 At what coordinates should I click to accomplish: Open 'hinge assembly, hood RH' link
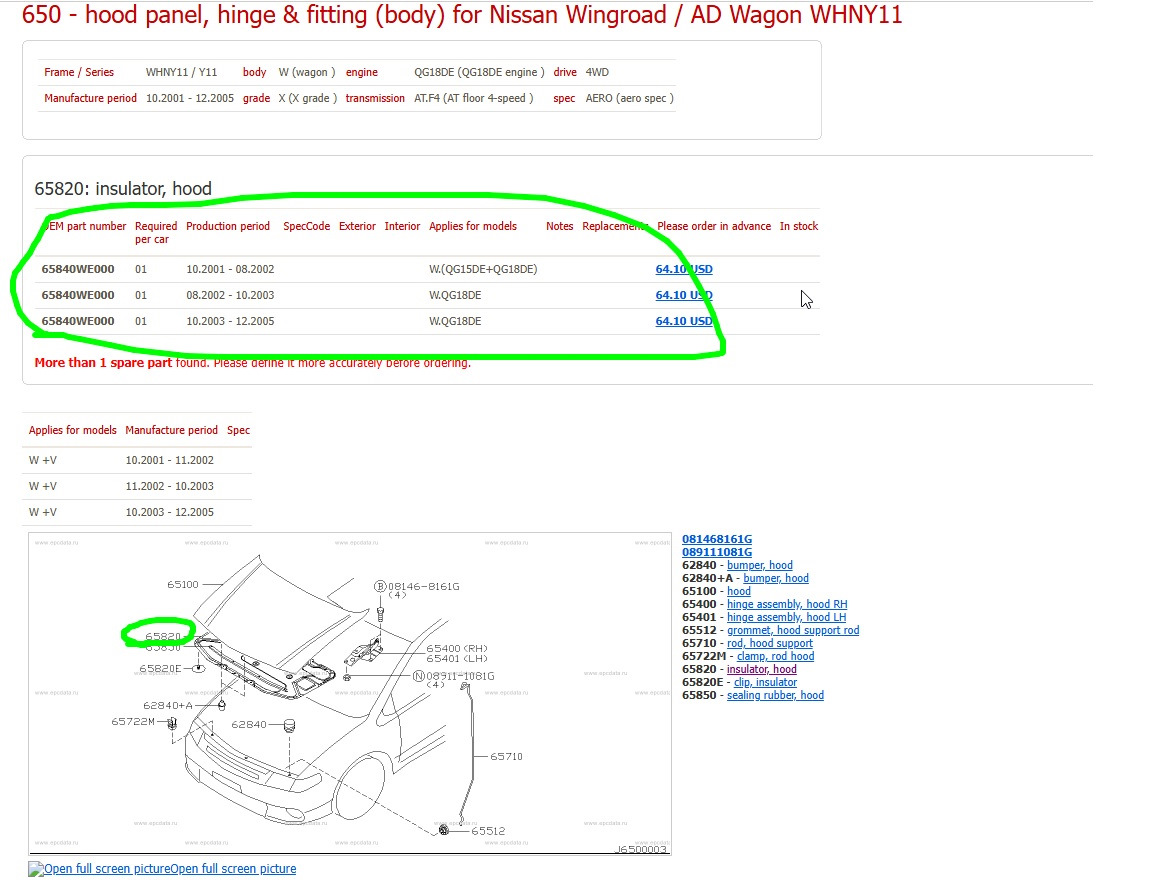(x=787, y=604)
